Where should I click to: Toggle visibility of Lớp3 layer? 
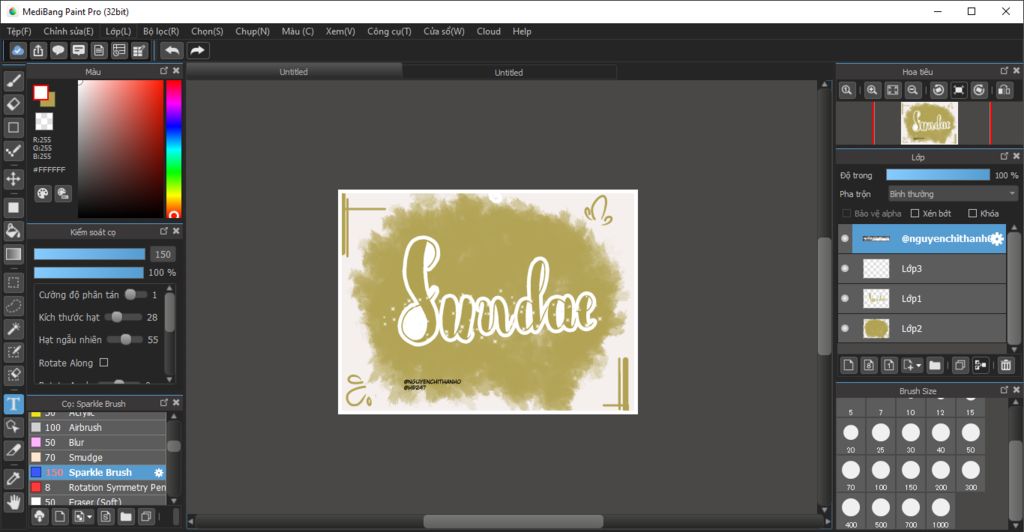(x=845, y=268)
